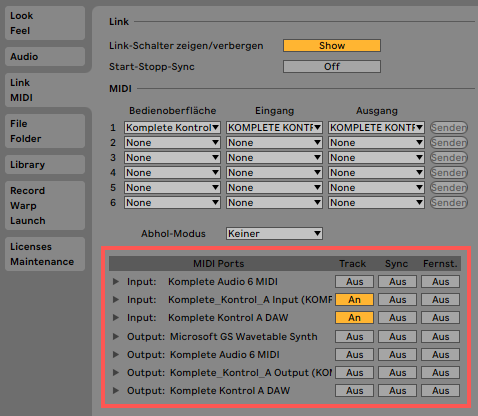Open the Audio preferences tab

pyautogui.click(x=45, y=57)
